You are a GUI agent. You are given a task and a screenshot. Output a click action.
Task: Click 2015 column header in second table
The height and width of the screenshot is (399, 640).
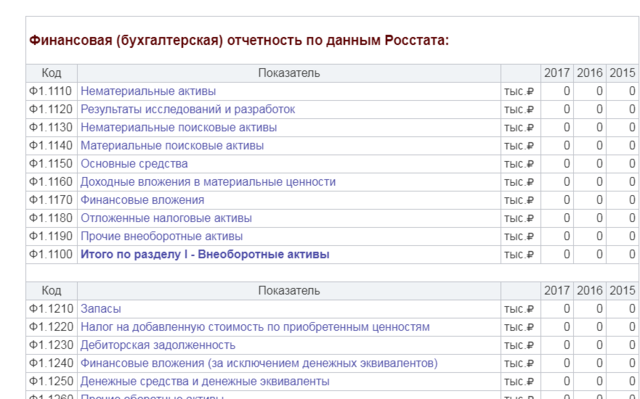tap(622, 290)
